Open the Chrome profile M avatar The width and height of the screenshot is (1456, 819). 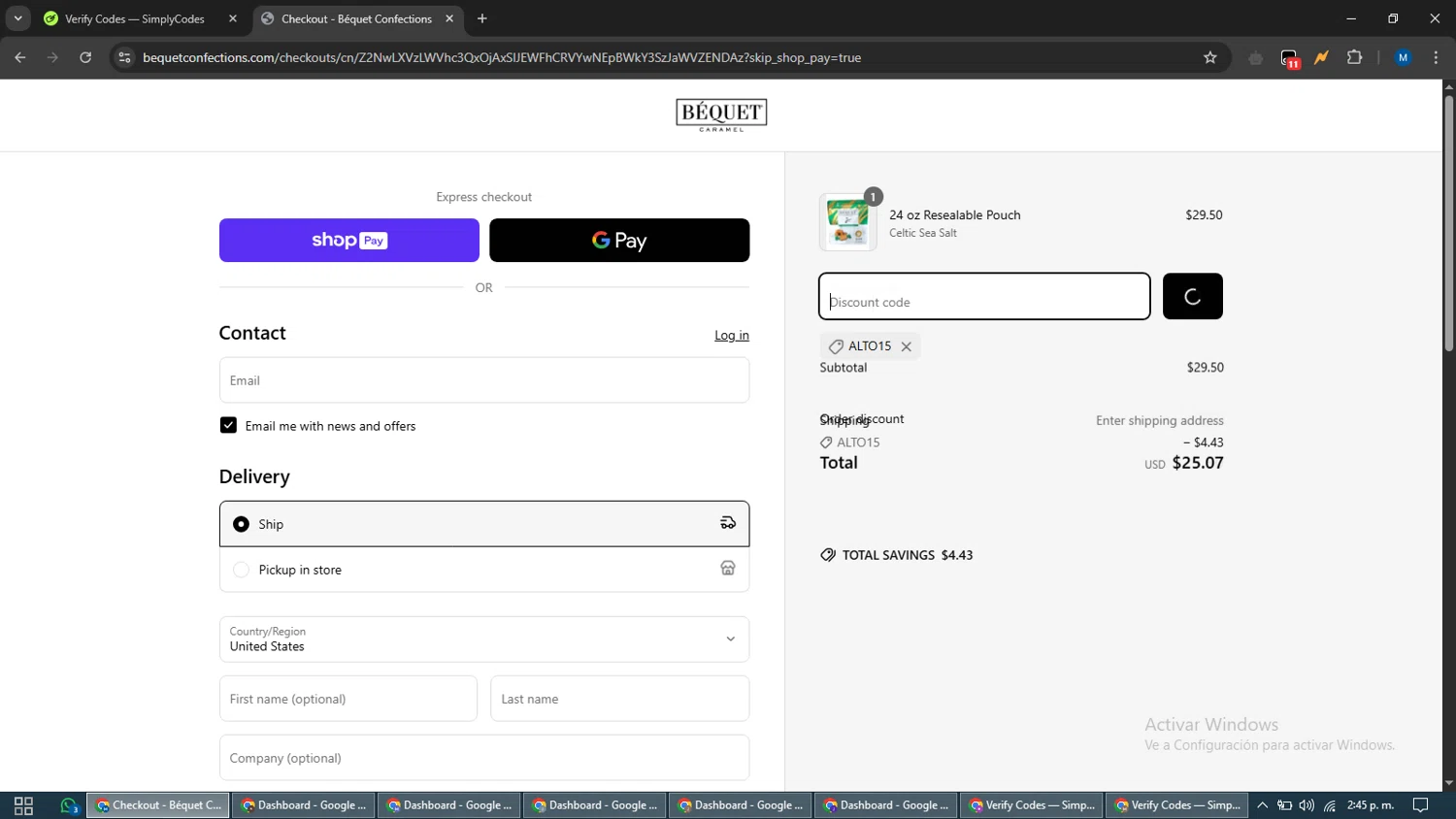coord(1403,57)
